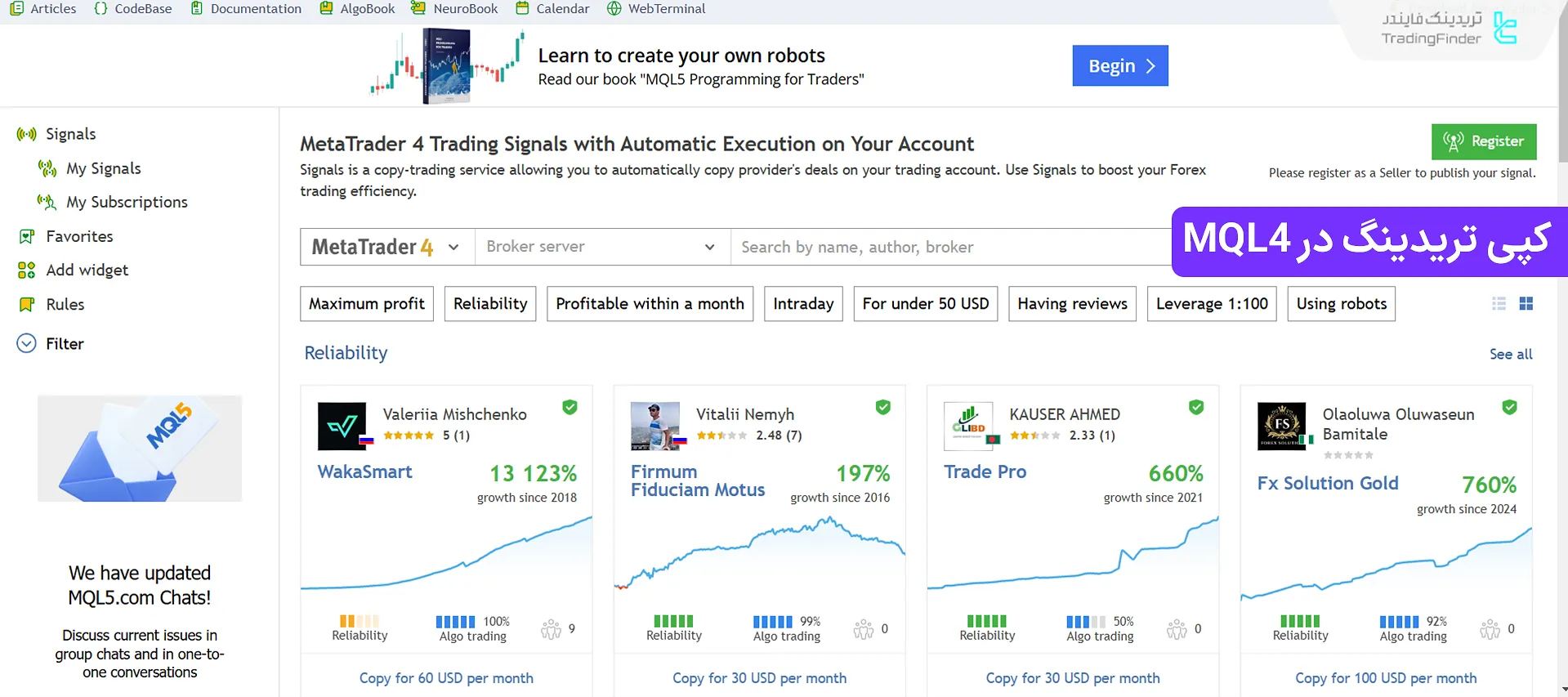This screenshot has width=1568, height=697.
Task: Click the Favorites star icon
Action: pyautogui.click(x=26, y=236)
